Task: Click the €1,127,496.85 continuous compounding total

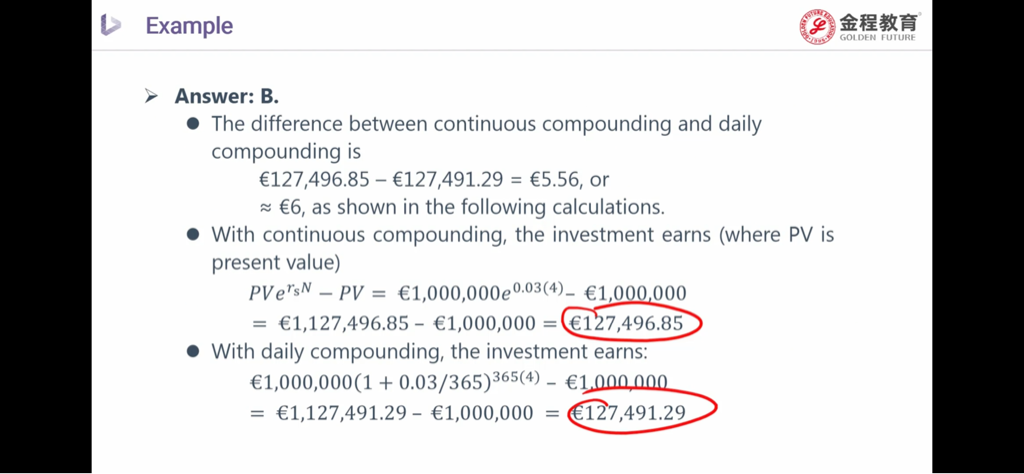Action: (x=348, y=323)
